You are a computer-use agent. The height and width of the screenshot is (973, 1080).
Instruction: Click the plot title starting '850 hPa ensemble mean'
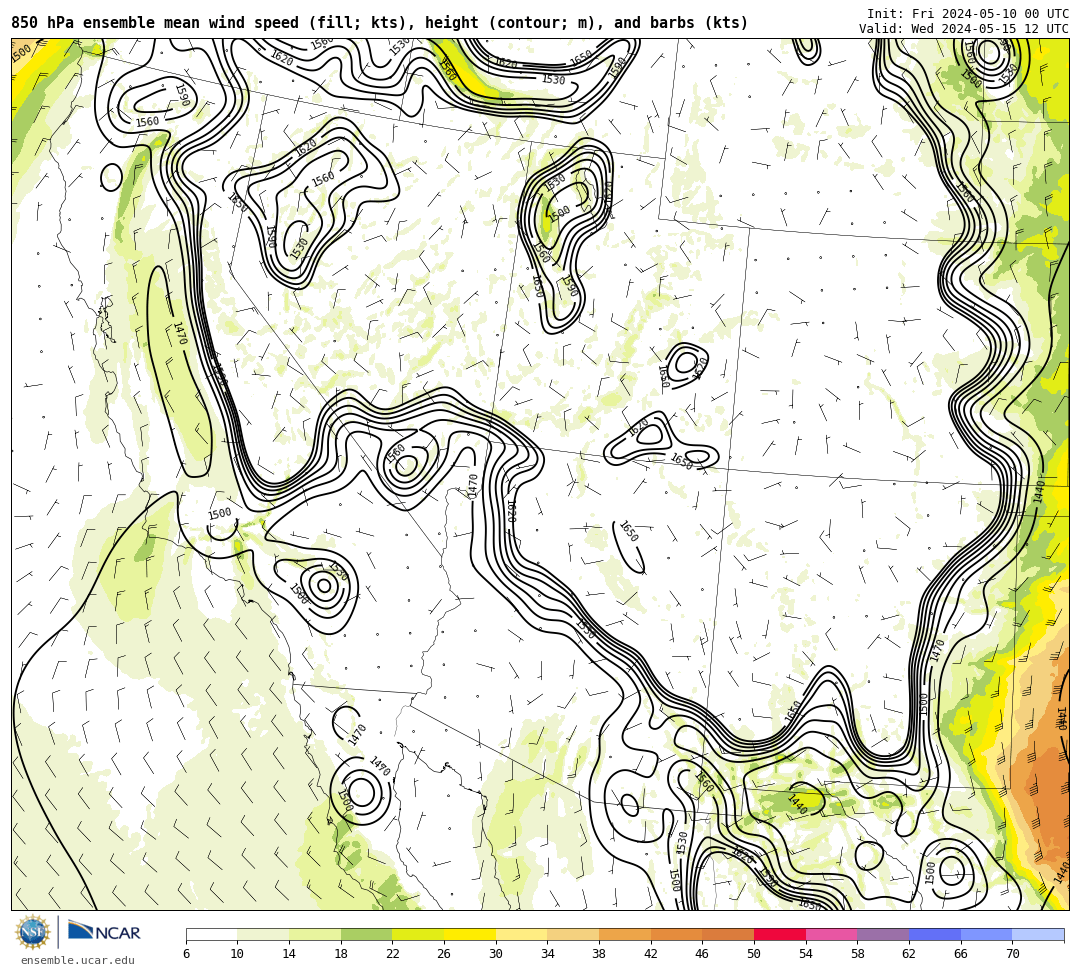pos(380,23)
